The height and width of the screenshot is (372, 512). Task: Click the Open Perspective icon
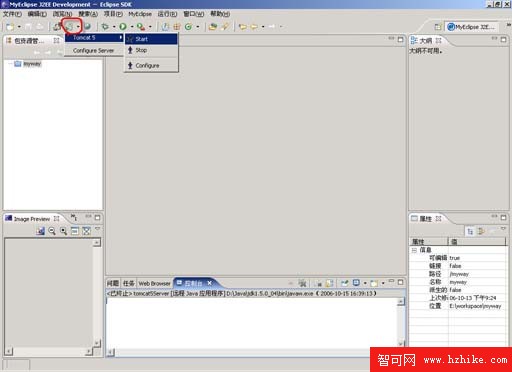(x=438, y=27)
